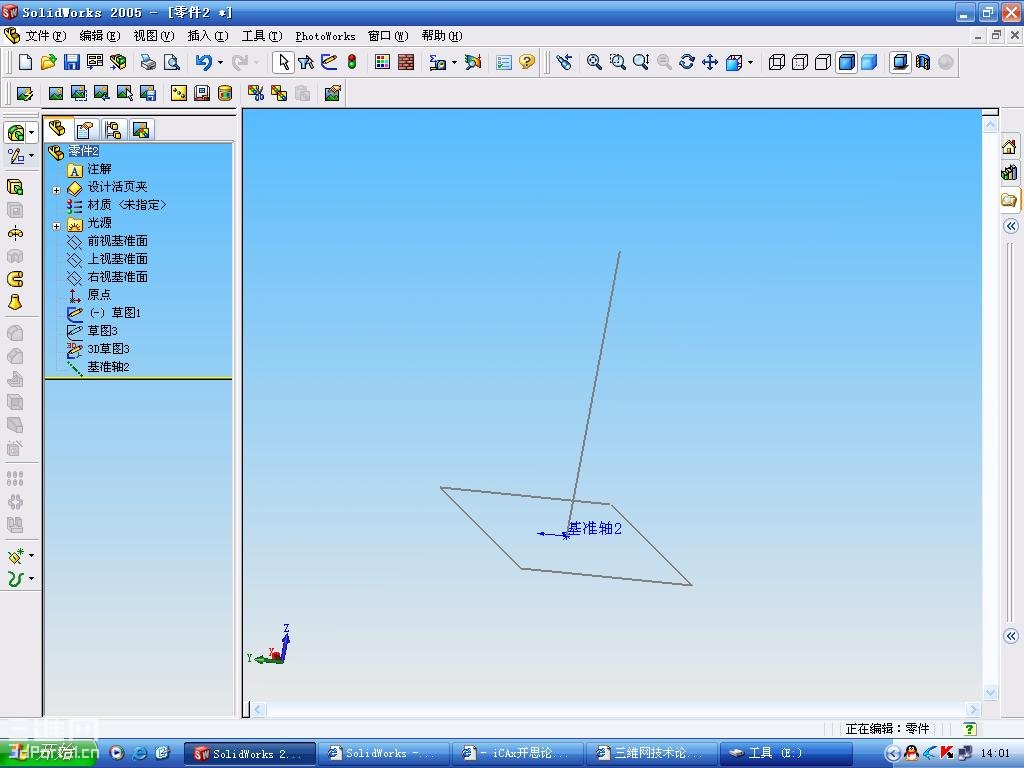Open the 插入(I) menu
Viewport: 1024px width, 768px height.
coord(208,36)
